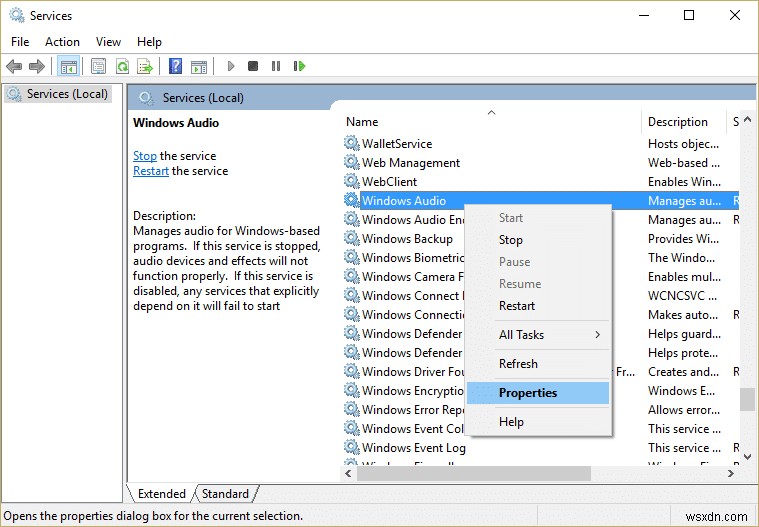This screenshot has height=527, width=759.
Task: Click the Web Management gear icon
Action: [x=351, y=162]
